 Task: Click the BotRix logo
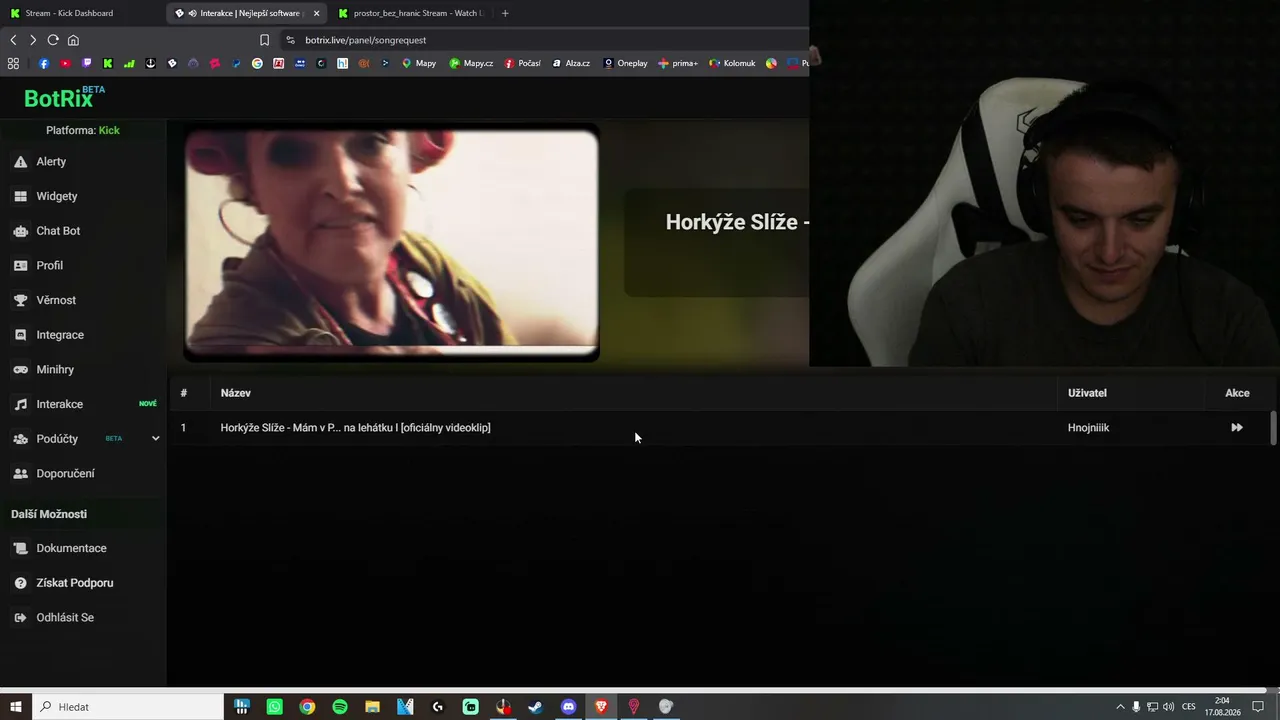click(63, 97)
